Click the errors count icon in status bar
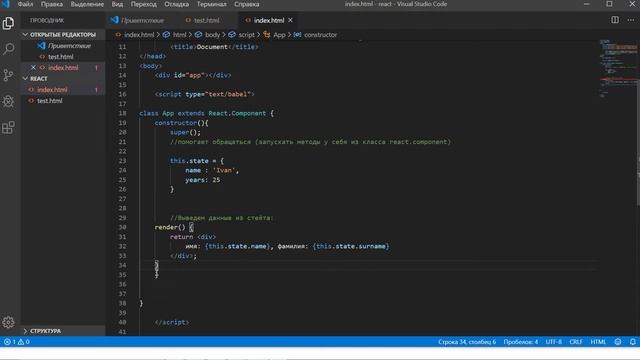 (10, 342)
